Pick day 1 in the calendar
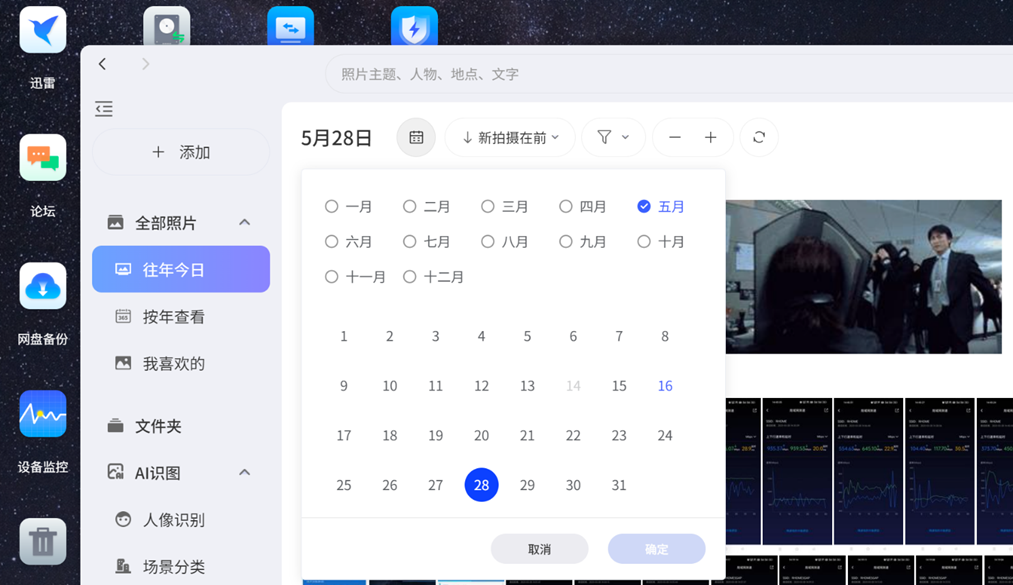 [344, 336]
